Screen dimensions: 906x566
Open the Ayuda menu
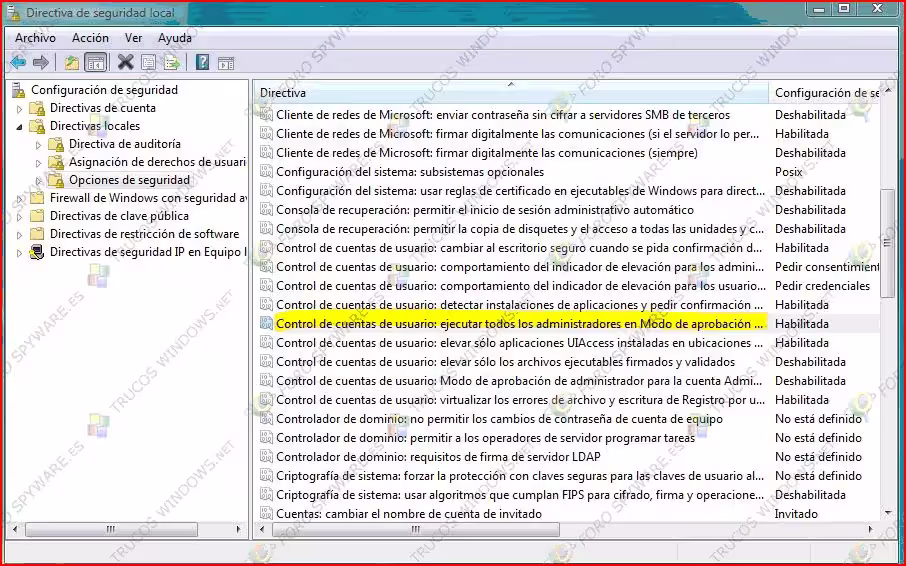174,38
